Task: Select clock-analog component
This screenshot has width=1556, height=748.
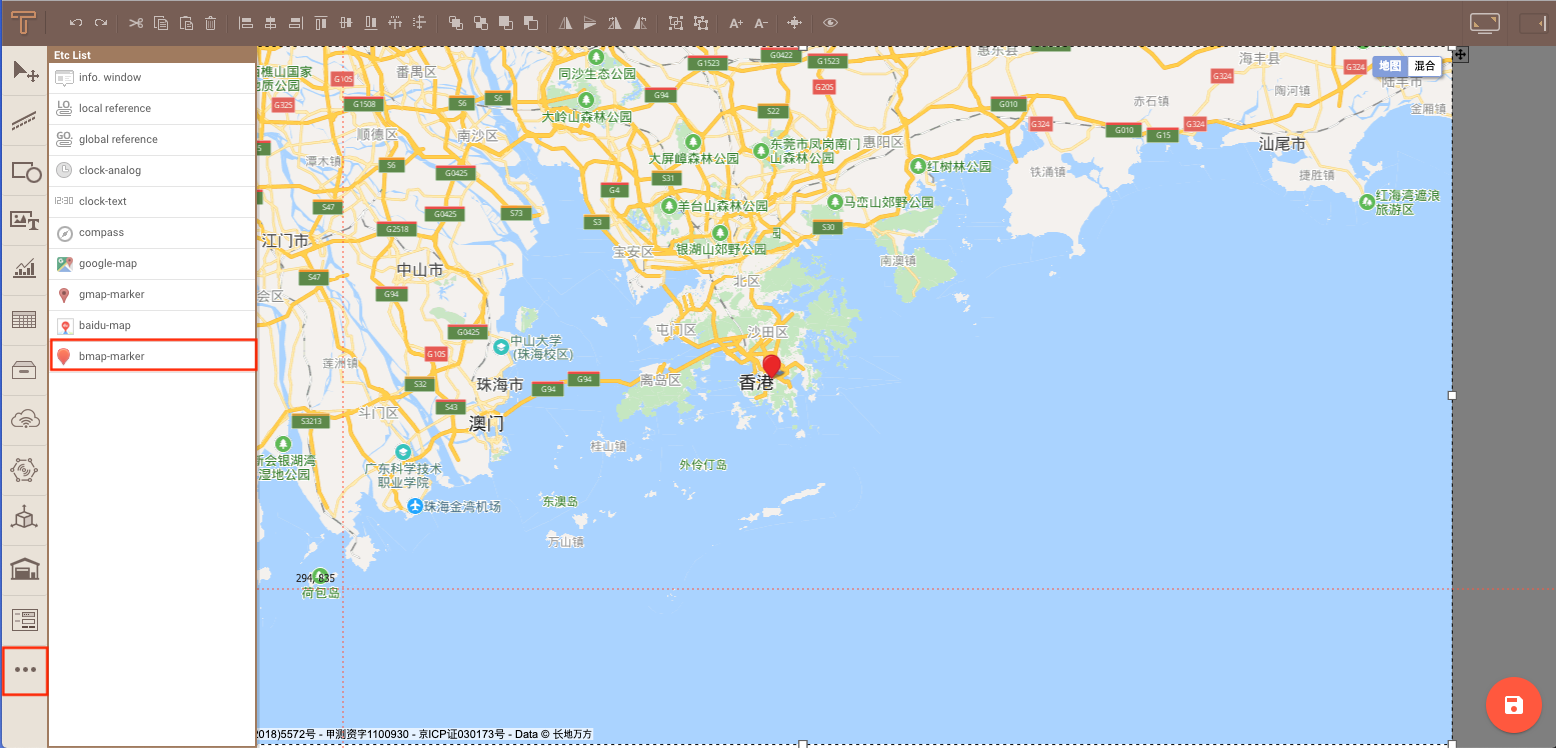Action: point(152,171)
